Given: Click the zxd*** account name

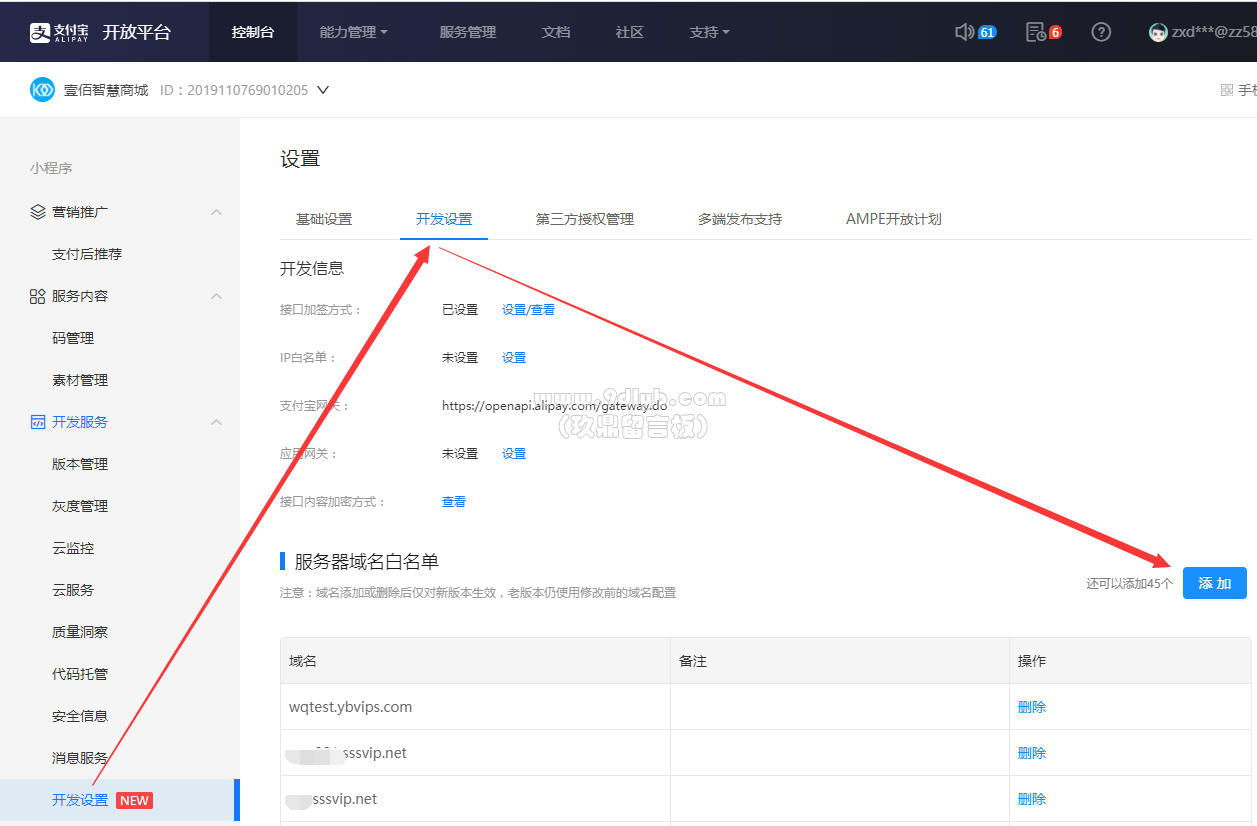Looking at the screenshot, I should 1214,32.
